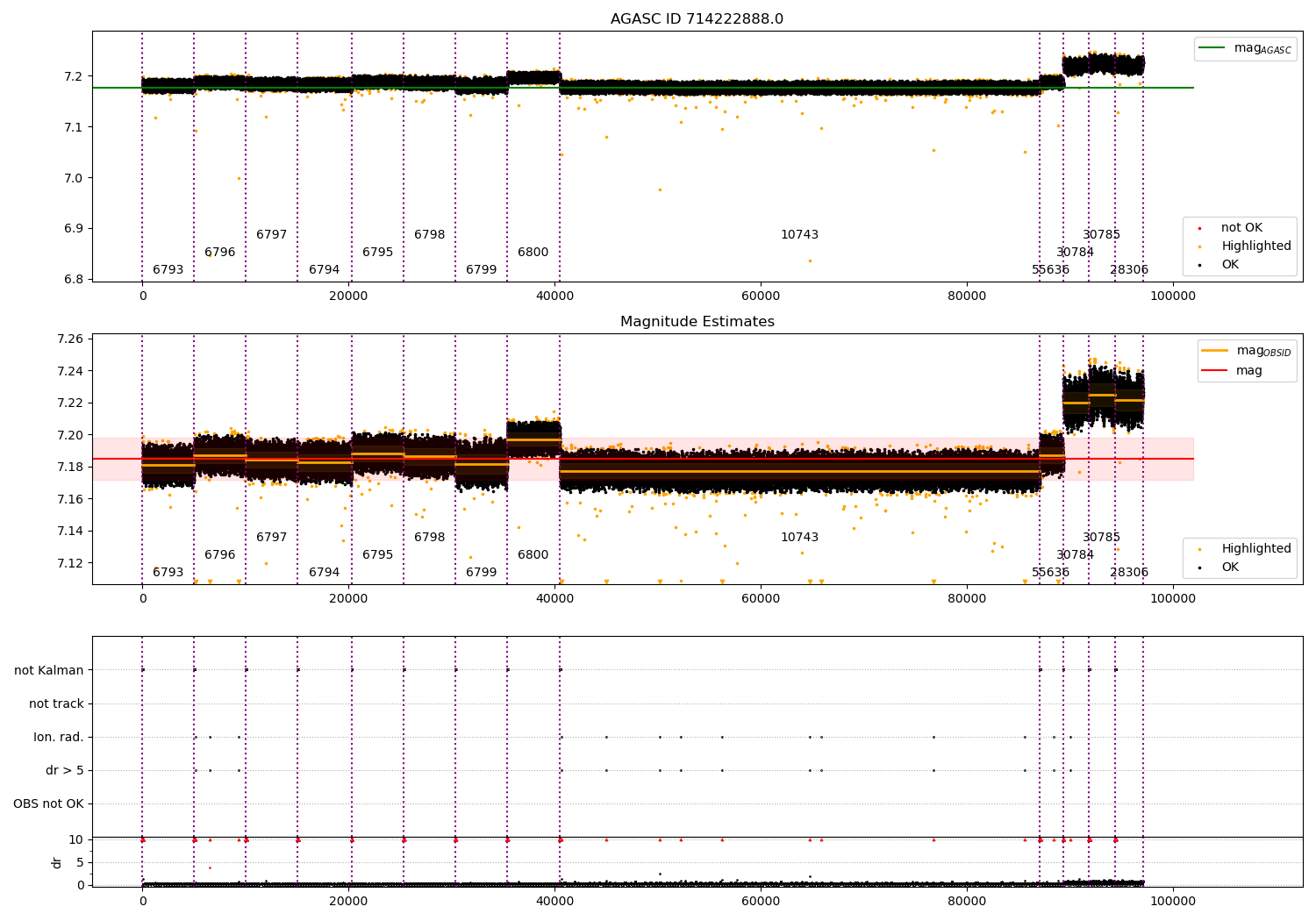Click obsid label 6796 in Magnitude Estimates plot

(220, 555)
